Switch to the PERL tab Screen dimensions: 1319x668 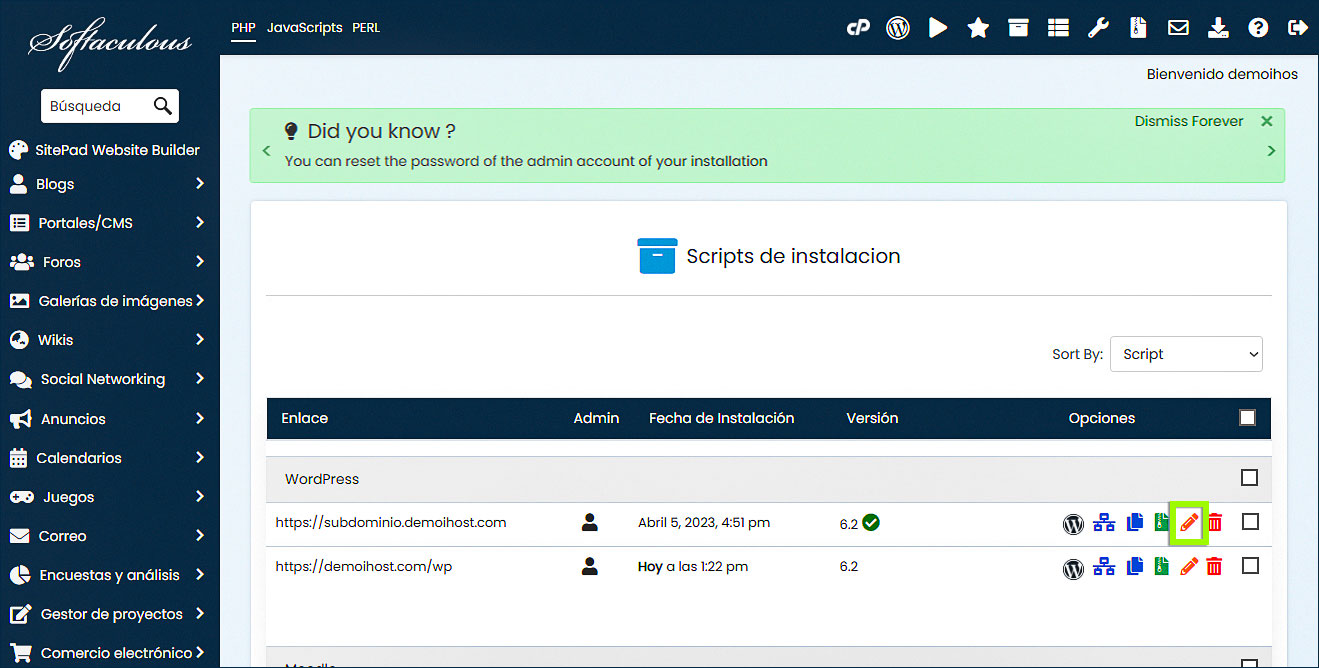pyautogui.click(x=366, y=28)
